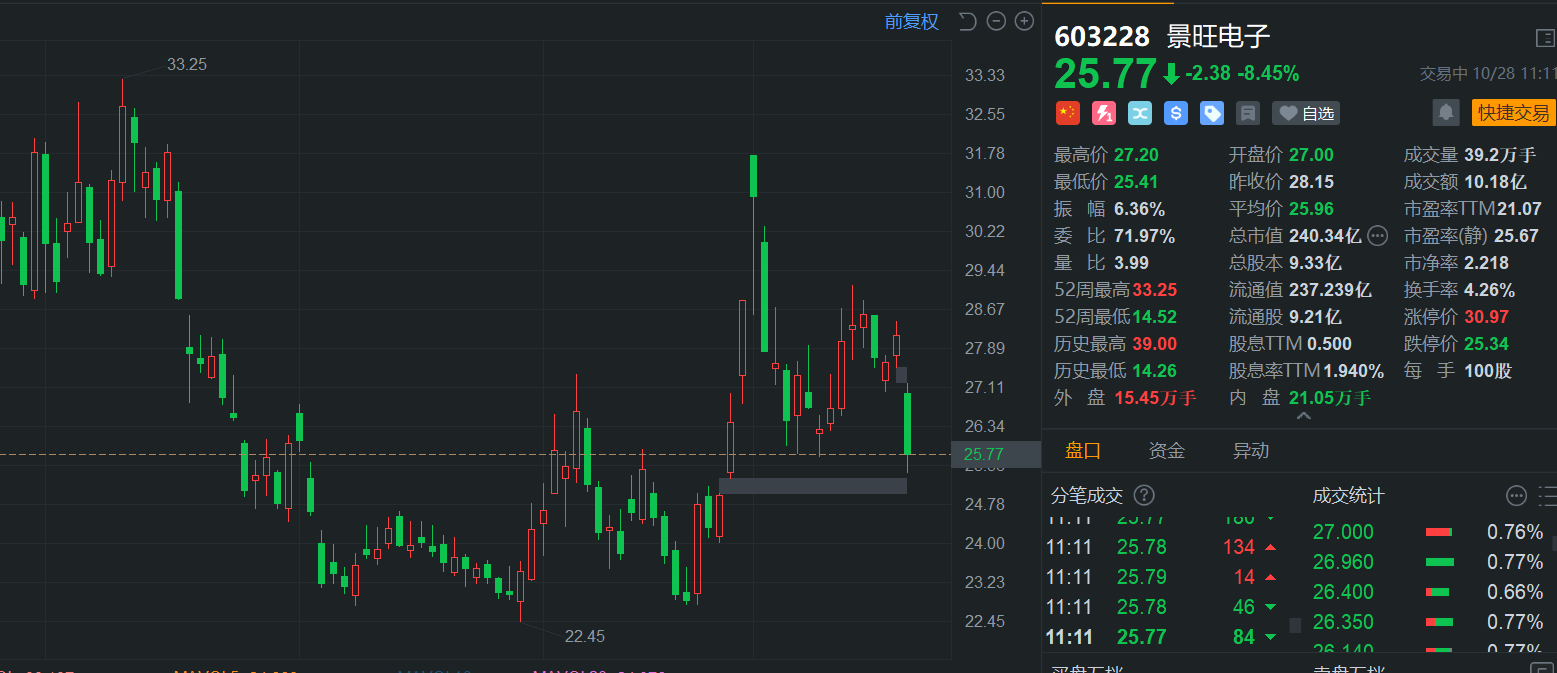Image resolution: width=1557 pixels, height=673 pixels.
Task: Switch to the 资金 tab
Action: coord(1167,451)
